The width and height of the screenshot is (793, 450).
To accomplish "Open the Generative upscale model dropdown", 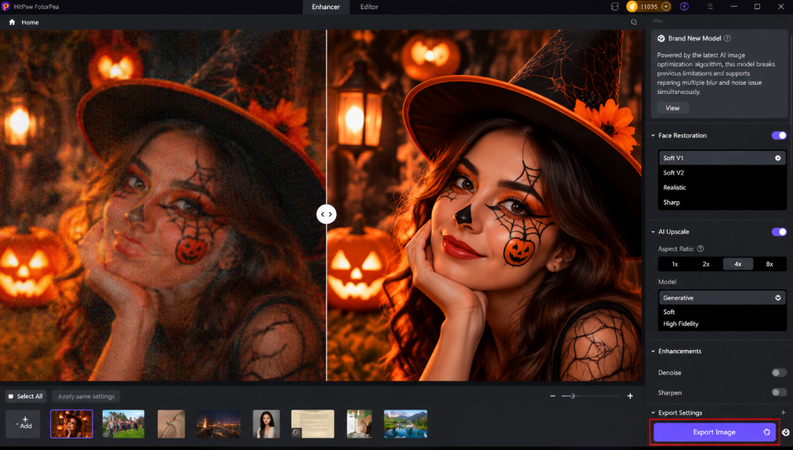I will pyautogui.click(x=722, y=298).
